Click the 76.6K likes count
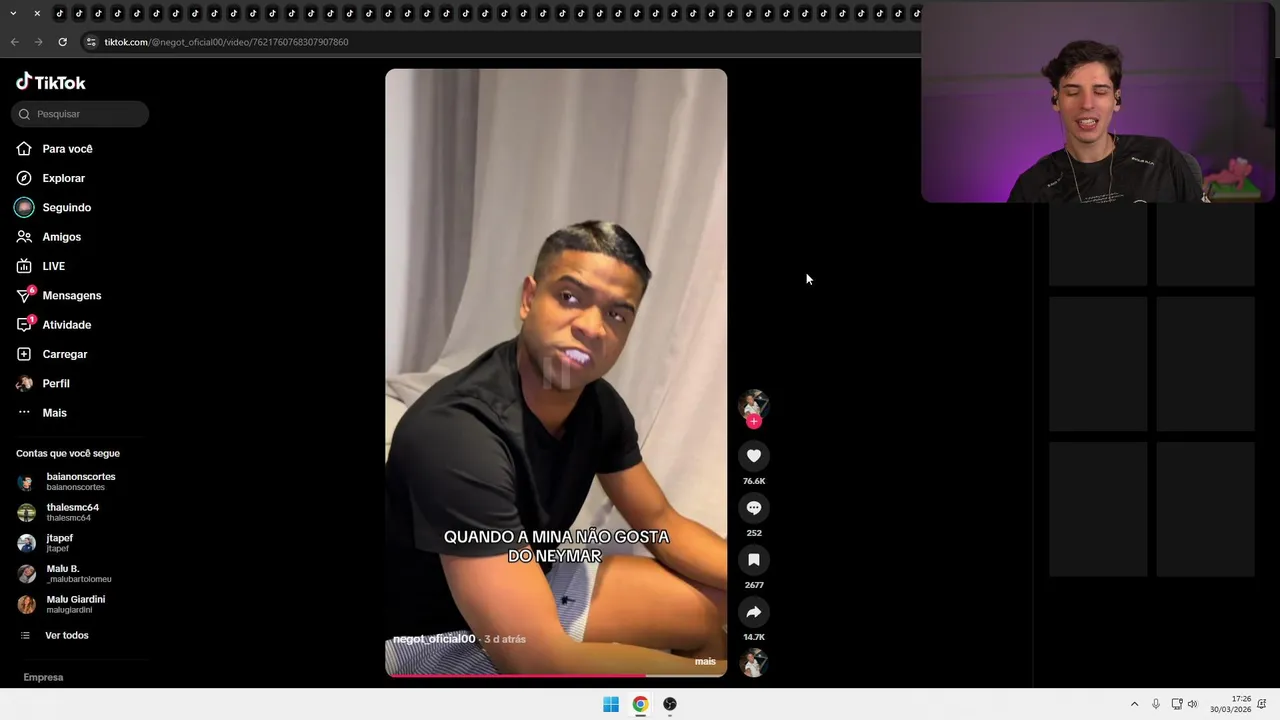 (754, 481)
